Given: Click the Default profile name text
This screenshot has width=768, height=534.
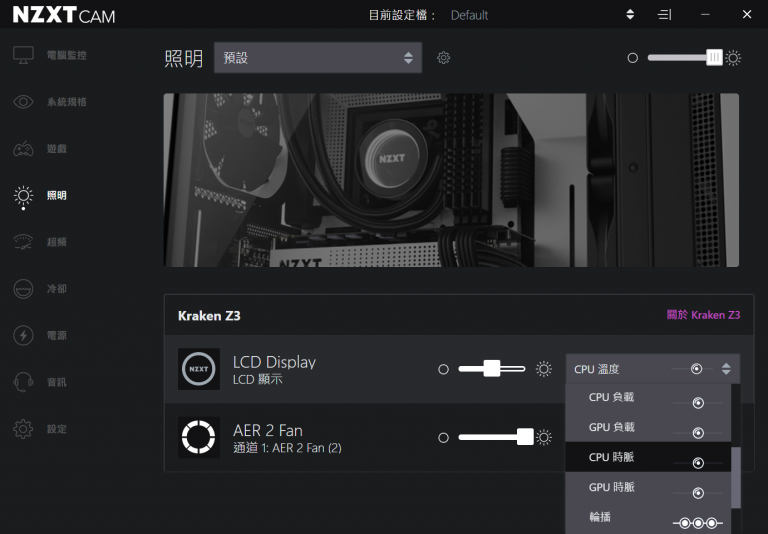Looking at the screenshot, I should click(469, 15).
